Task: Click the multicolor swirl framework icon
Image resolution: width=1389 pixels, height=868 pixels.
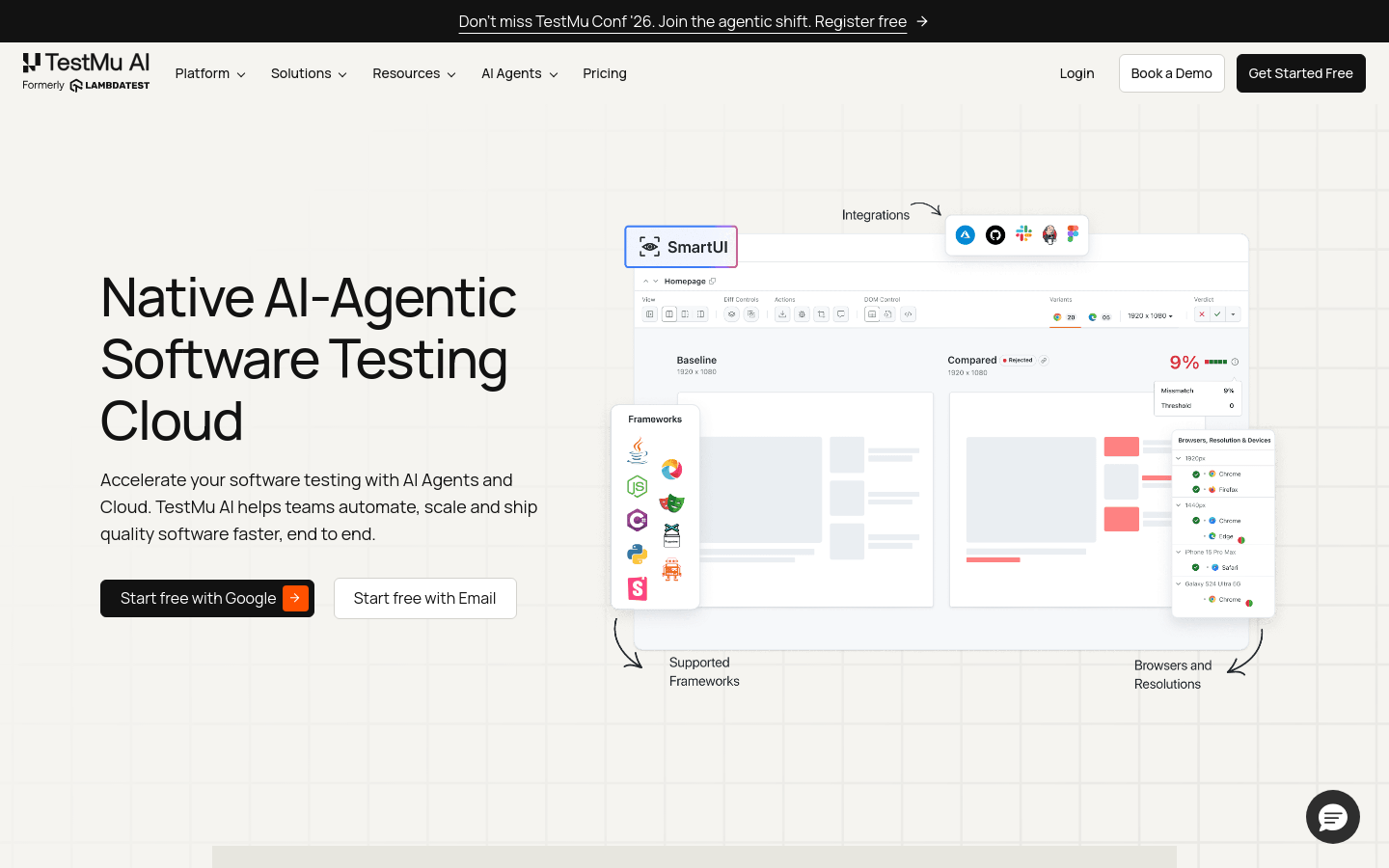Action: pyautogui.click(x=671, y=470)
